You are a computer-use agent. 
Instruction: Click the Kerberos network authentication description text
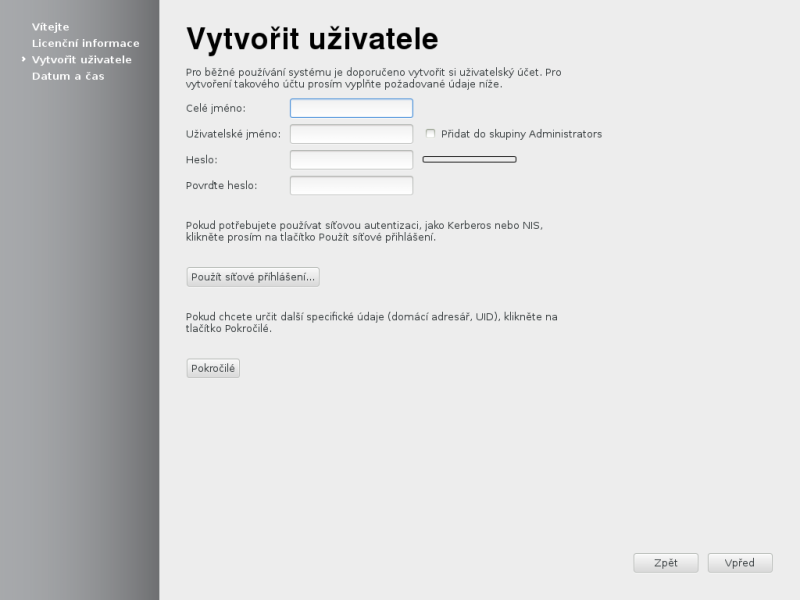[x=364, y=232]
